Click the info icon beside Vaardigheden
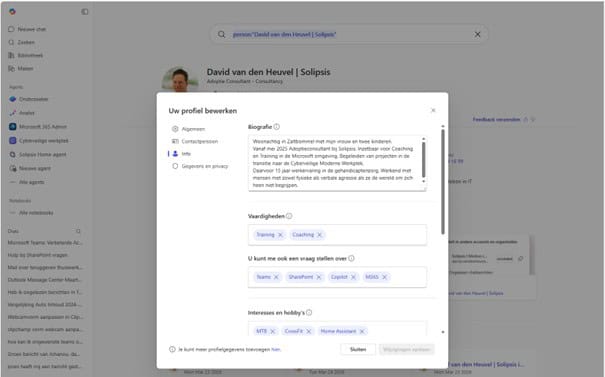The image size is (605, 377). pos(289,216)
